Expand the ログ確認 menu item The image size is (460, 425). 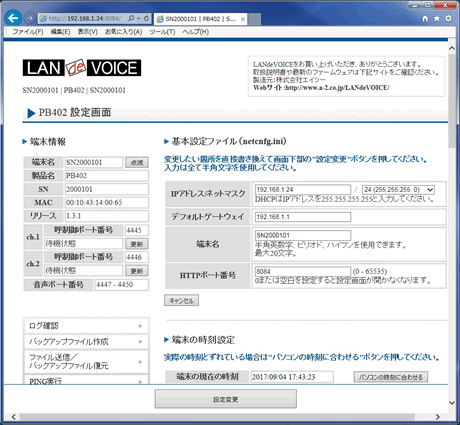[x=86, y=326]
